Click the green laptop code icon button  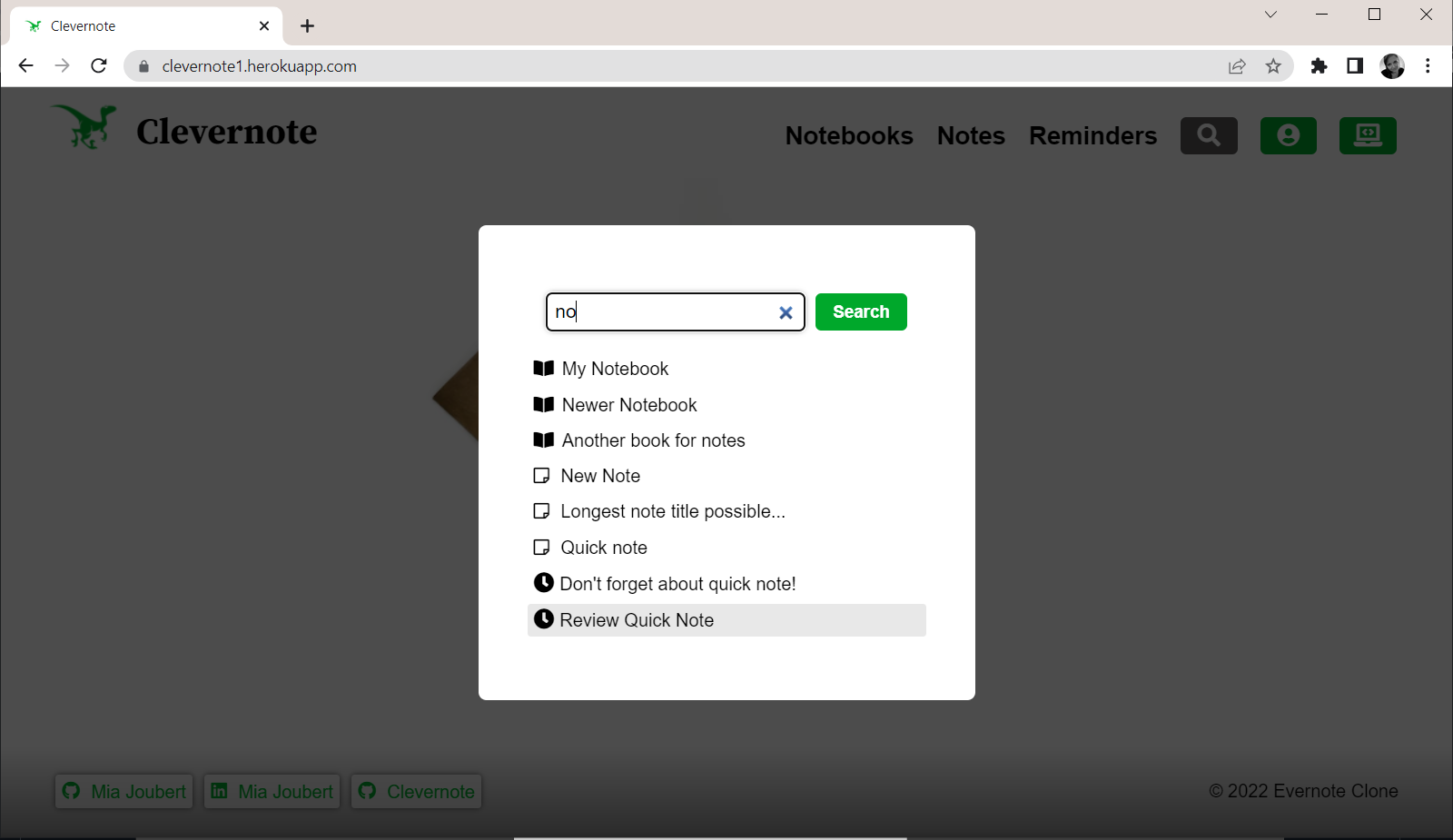(1368, 135)
